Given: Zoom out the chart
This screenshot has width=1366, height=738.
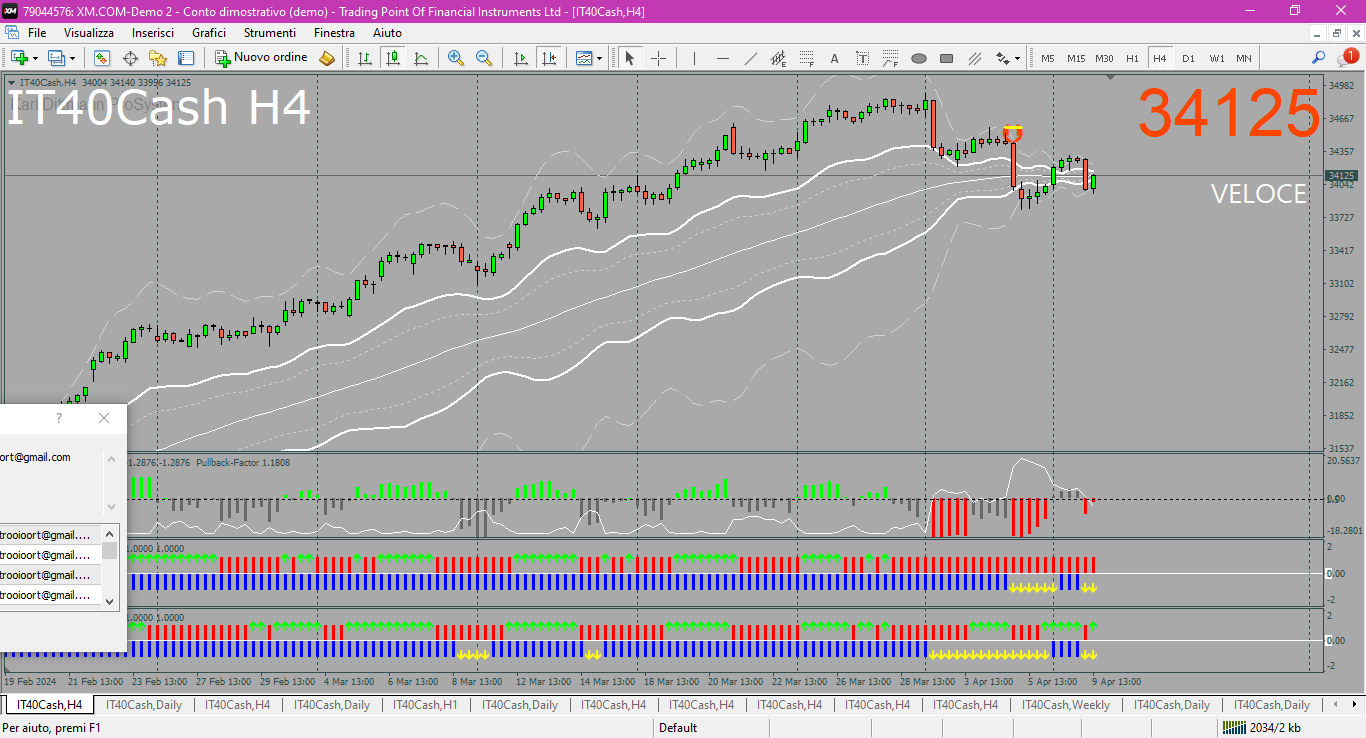Looking at the screenshot, I should click(x=484, y=58).
